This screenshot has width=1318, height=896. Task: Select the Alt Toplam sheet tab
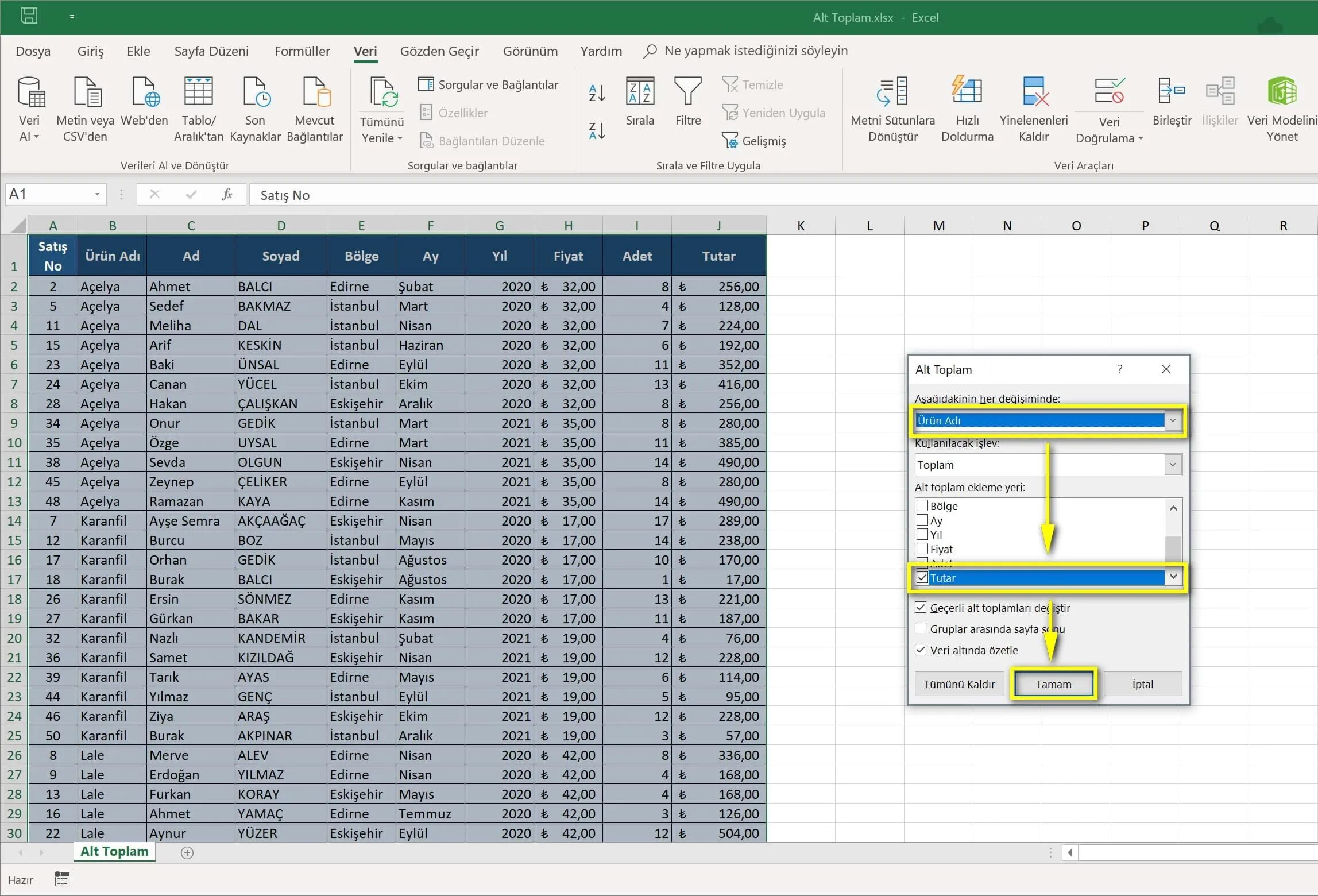[x=114, y=851]
